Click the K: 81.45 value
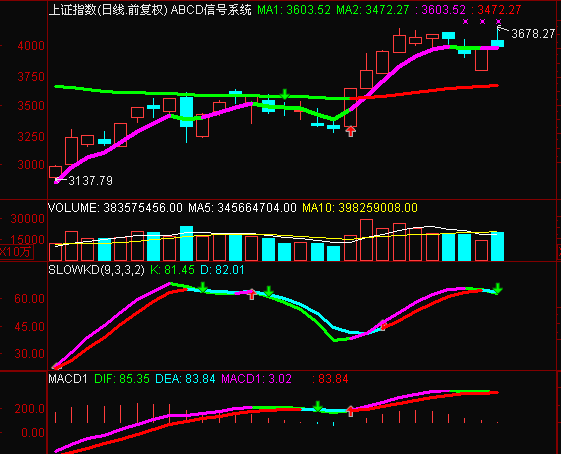561x454 pixels. tap(172, 270)
